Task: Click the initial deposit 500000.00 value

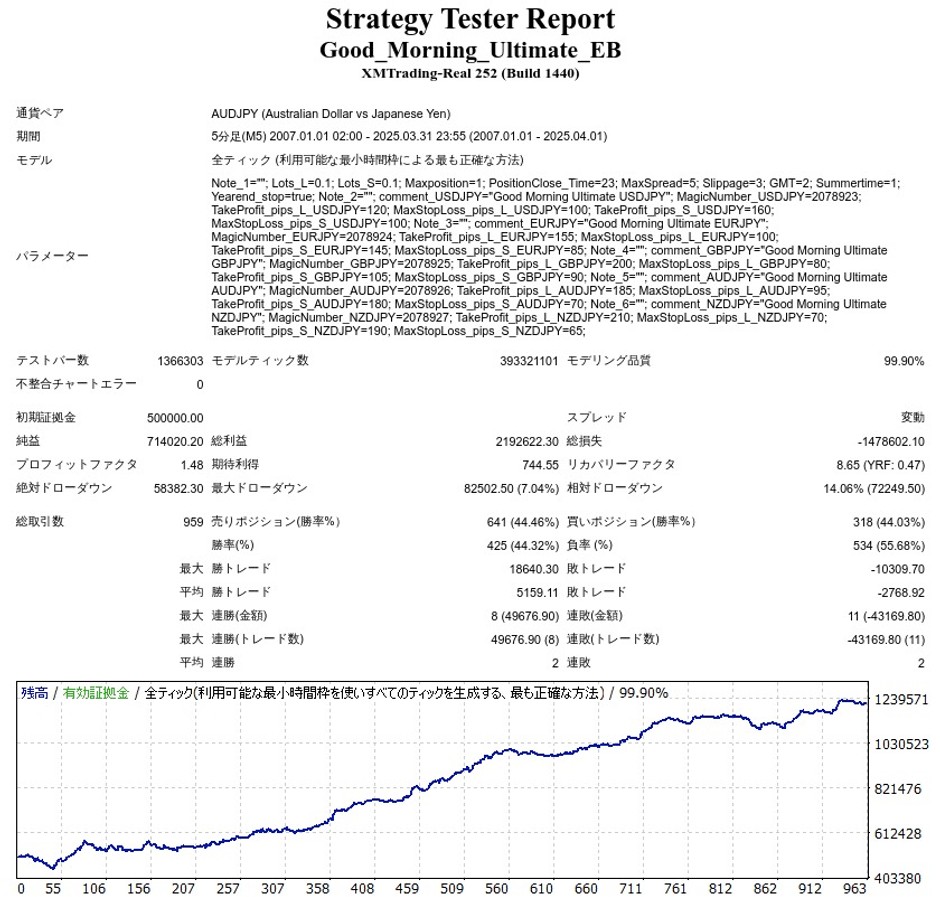Action: click(175, 418)
